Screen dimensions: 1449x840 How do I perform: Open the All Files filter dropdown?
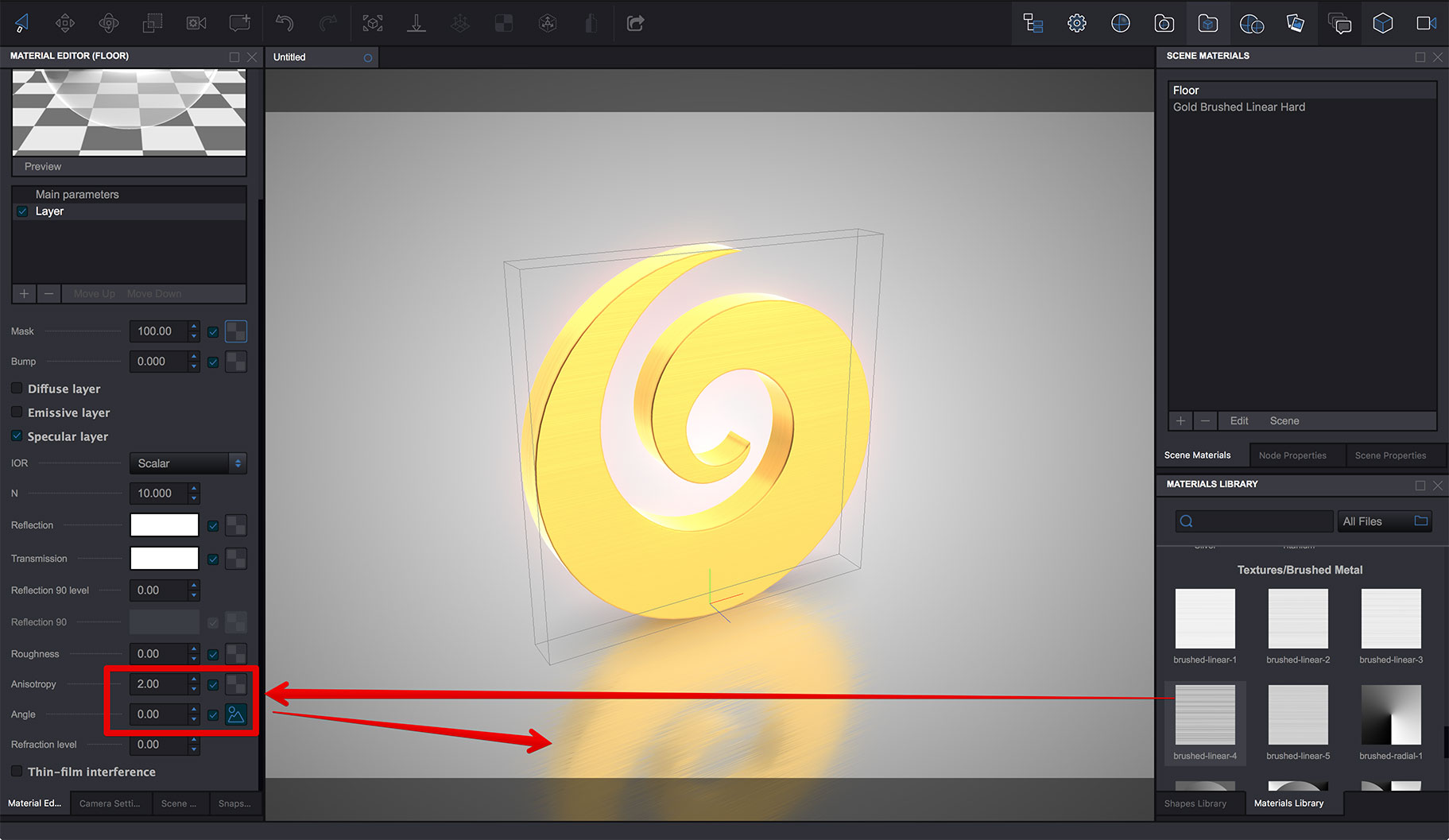pyautogui.click(x=1384, y=521)
